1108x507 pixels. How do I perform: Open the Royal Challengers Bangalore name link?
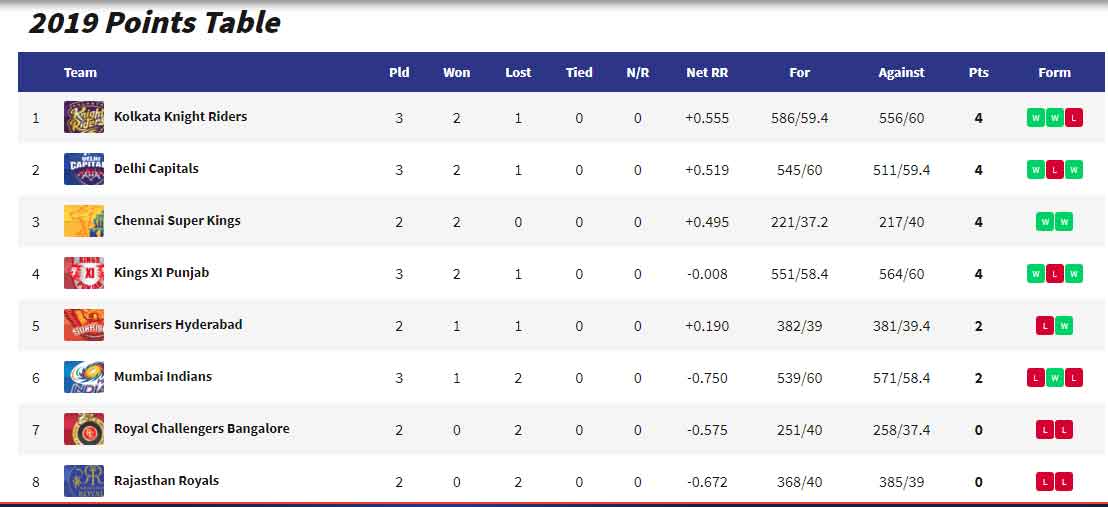point(201,429)
